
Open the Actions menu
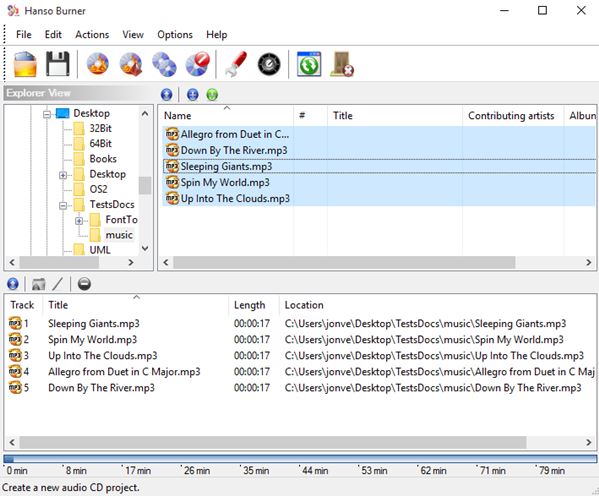[92, 34]
